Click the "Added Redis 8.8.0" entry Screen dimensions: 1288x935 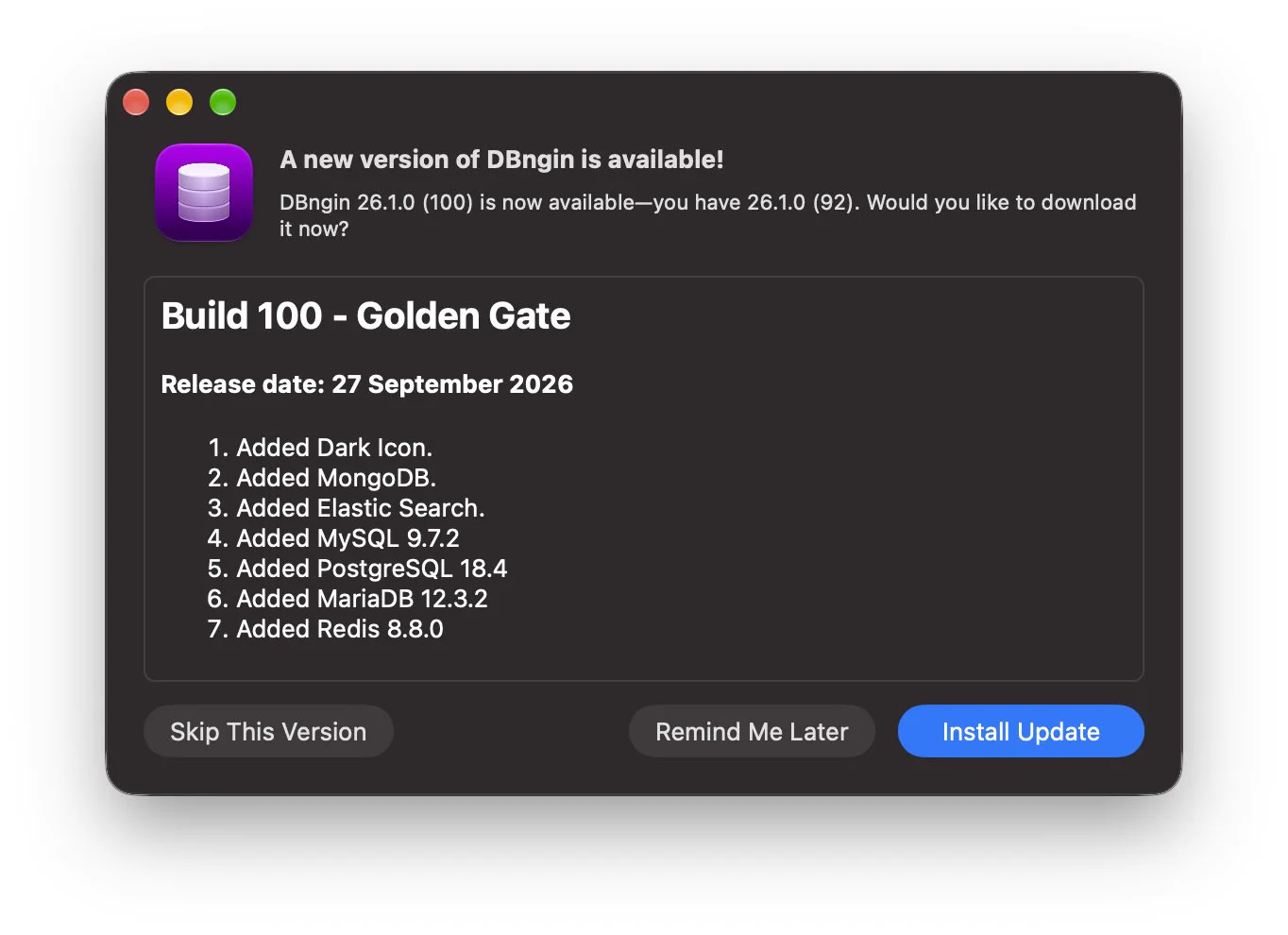click(x=340, y=629)
